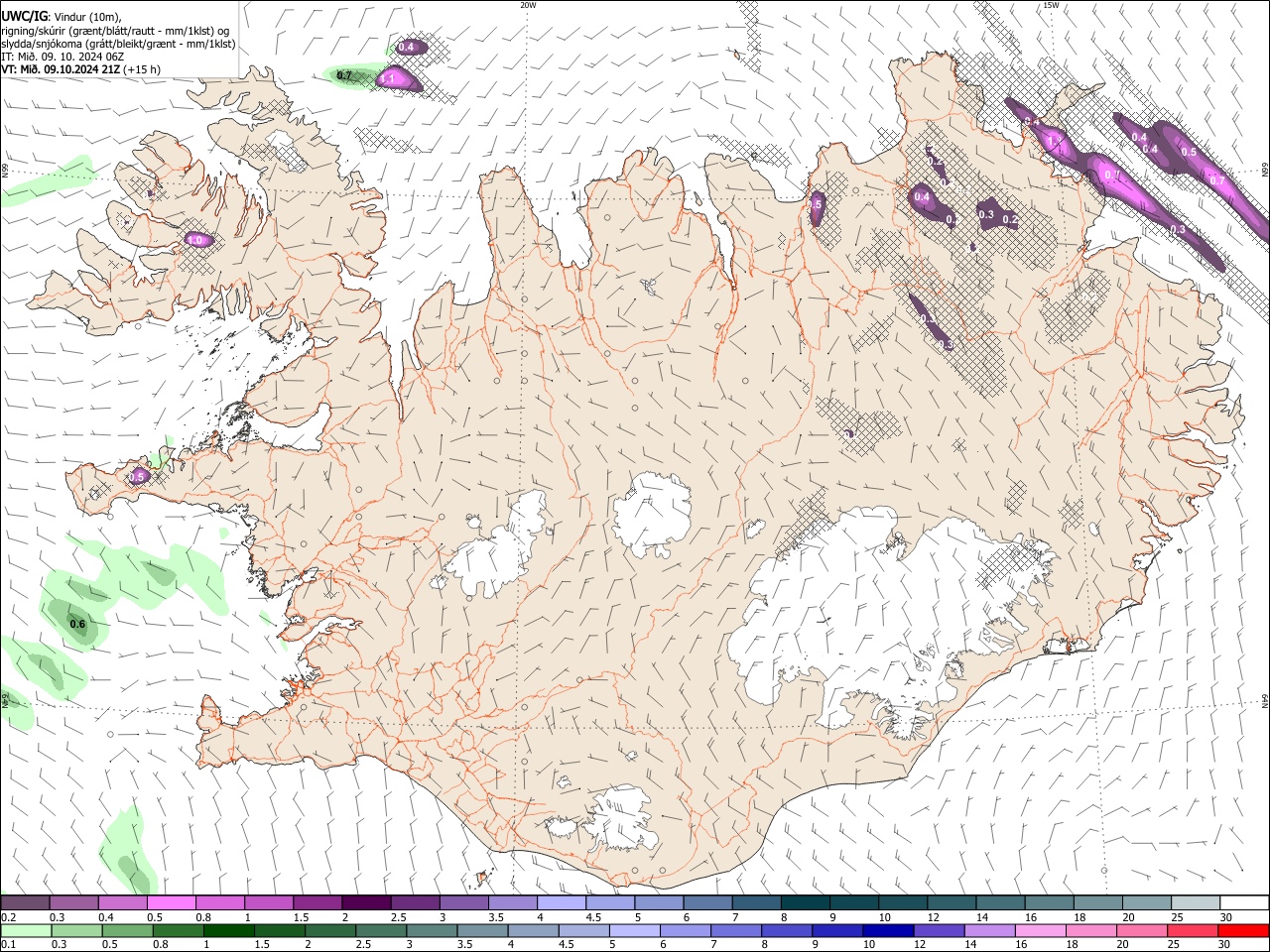Select the 'VT: Mið. 09.10.2024 21Z' valid time
This screenshot has height=952, width=1270.
point(61,69)
